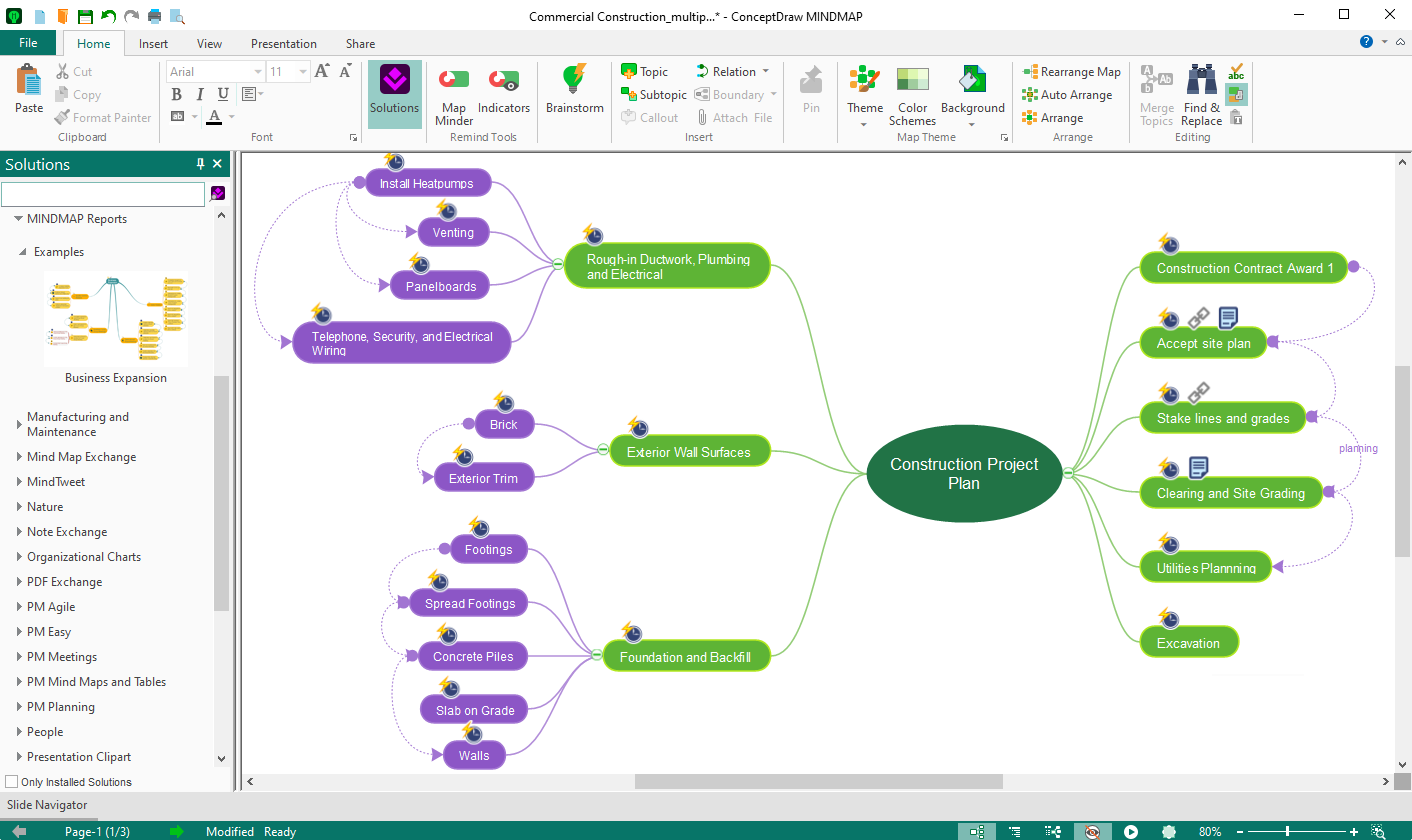Open the Map Minder tool
Screen dimensions: 1412x840
pos(454,95)
